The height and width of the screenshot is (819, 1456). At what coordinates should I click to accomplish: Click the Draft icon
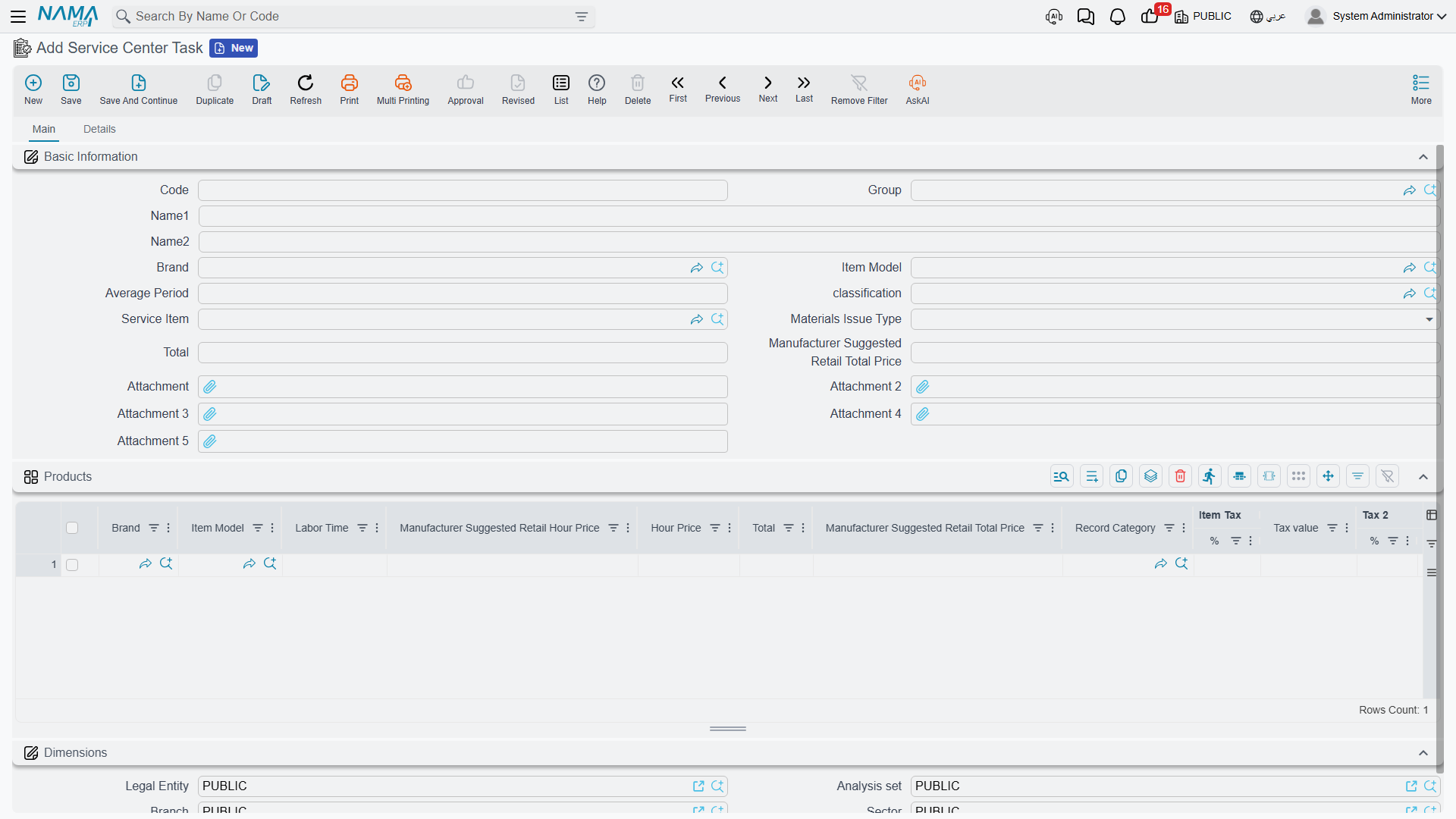262,89
